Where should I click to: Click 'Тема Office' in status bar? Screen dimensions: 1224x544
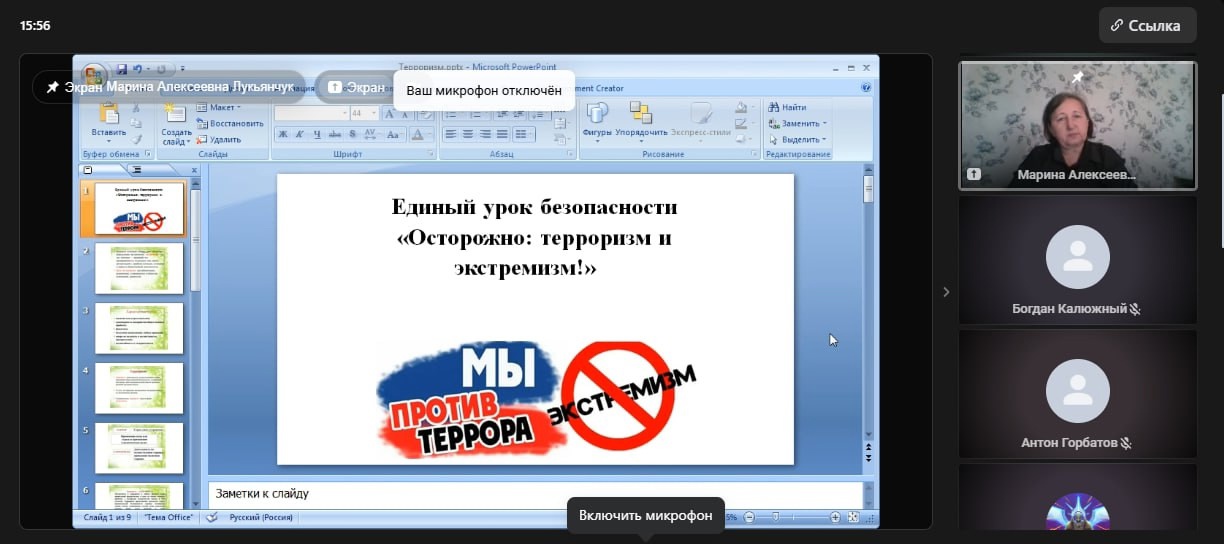(169, 518)
